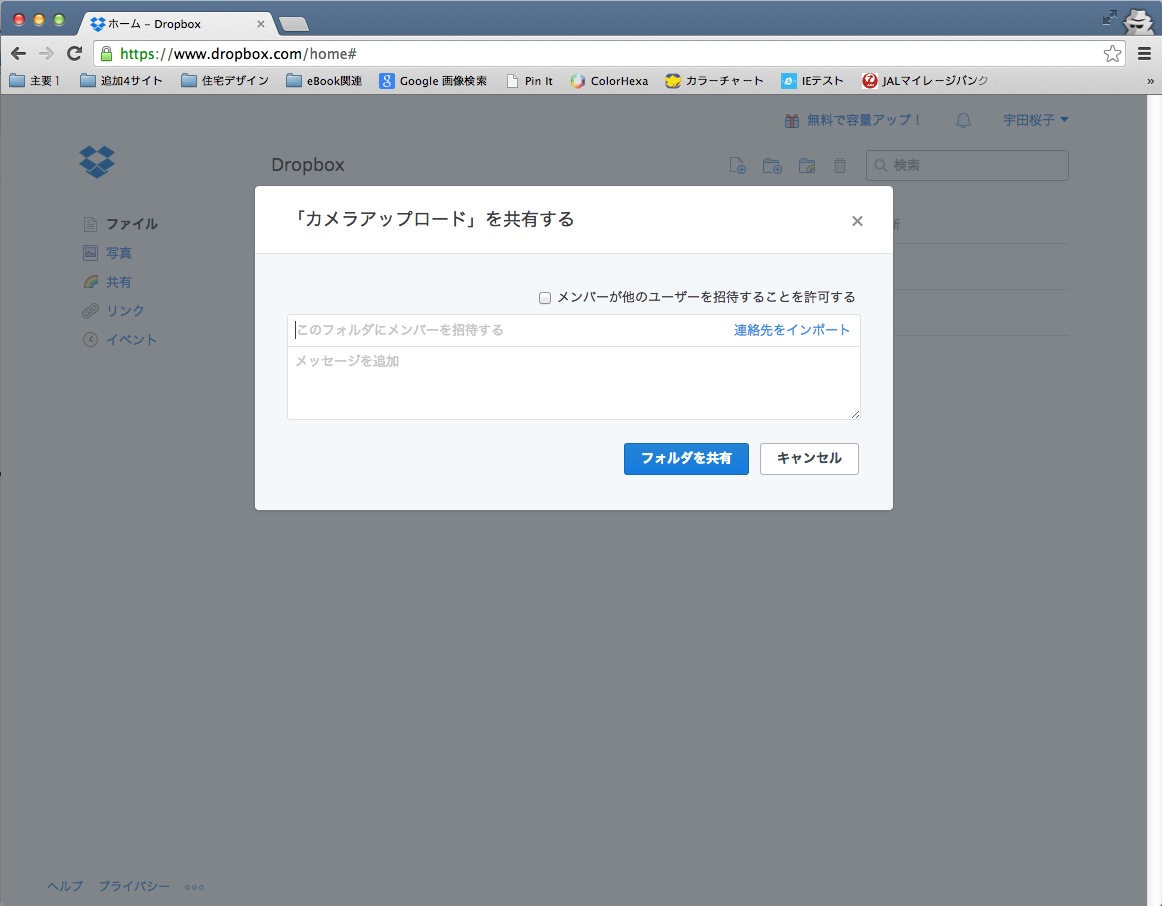Click the trash deleted files icon
Screen dimensions: 1162x906
coord(840,166)
